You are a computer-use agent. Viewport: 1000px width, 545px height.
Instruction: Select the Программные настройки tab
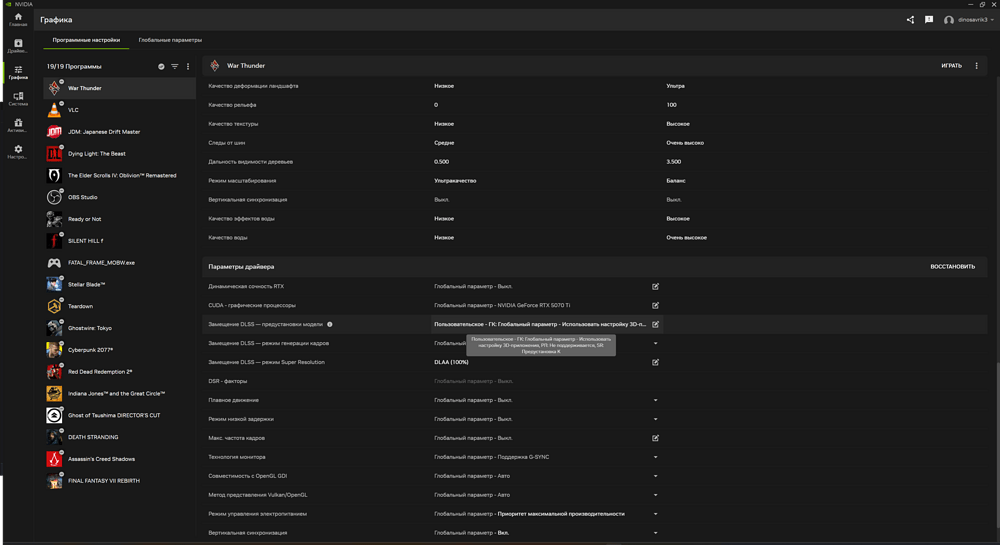[x=86, y=40]
